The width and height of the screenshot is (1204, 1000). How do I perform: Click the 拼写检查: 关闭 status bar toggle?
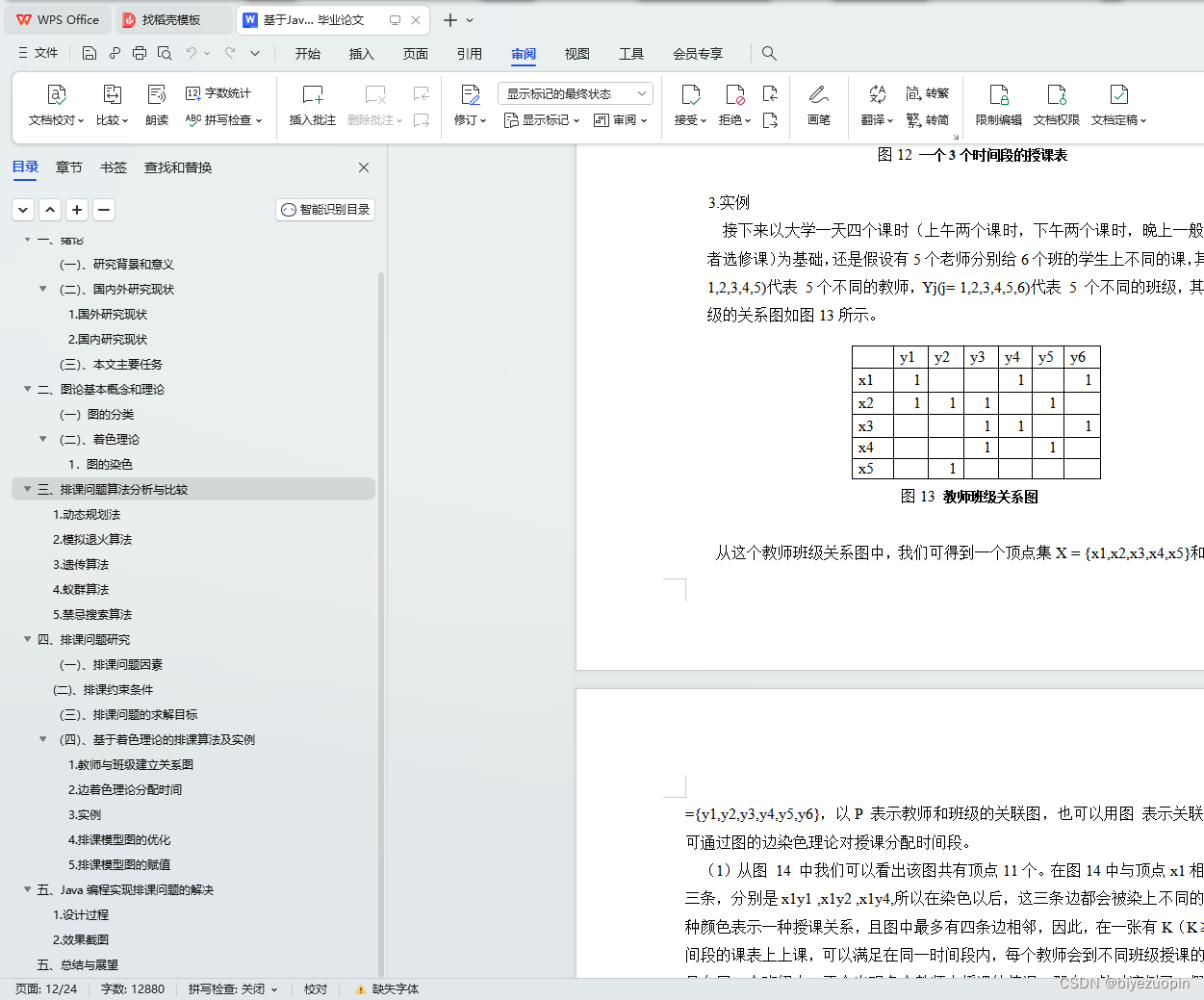coord(233,988)
